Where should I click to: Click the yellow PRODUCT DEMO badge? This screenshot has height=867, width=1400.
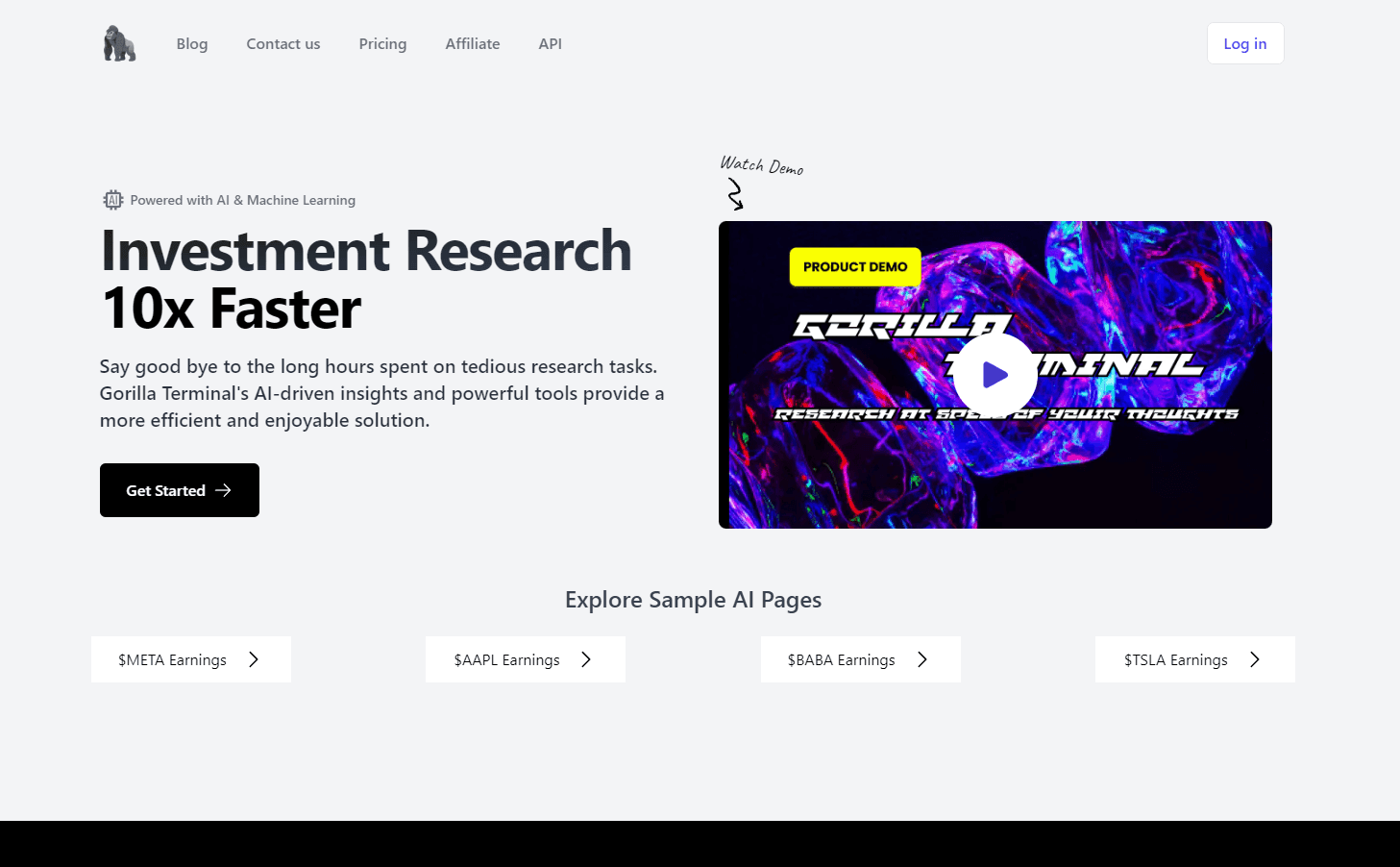tap(855, 267)
